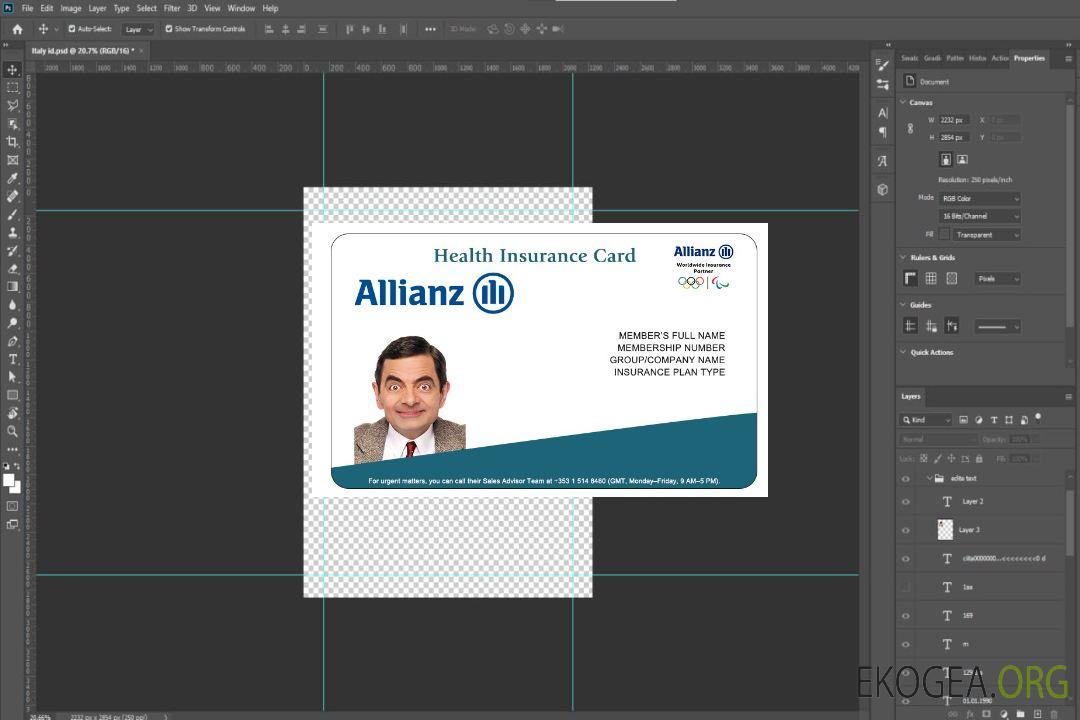Click the foreground color swatch
This screenshot has height=720, width=1080.
[8, 480]
